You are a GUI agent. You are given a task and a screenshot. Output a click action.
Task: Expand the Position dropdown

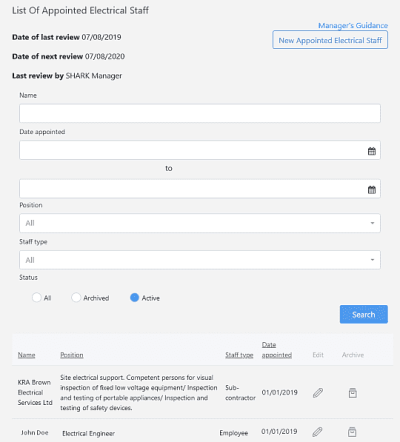coord(200,223)
